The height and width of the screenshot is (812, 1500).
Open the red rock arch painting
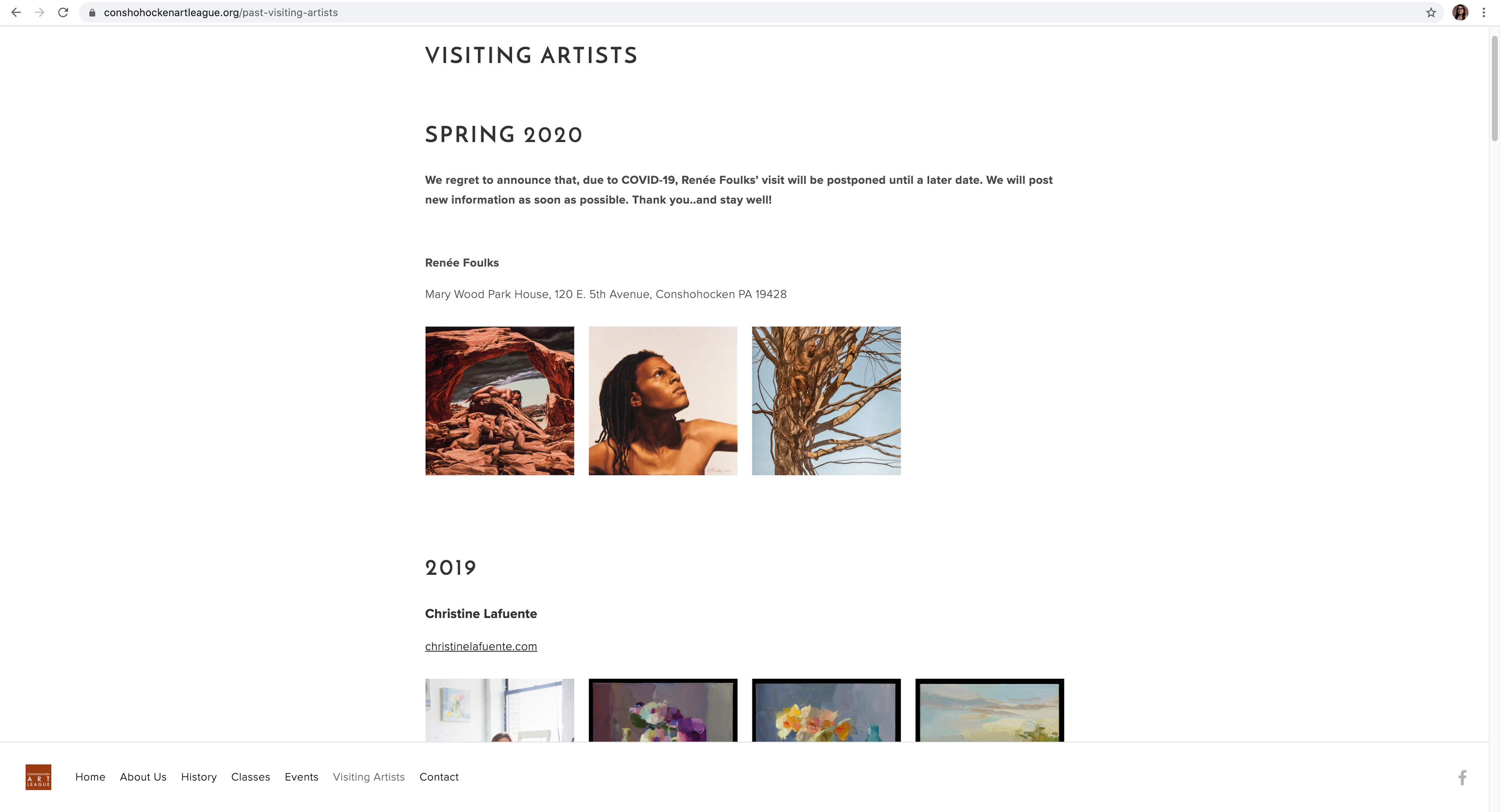pos(500,400)
